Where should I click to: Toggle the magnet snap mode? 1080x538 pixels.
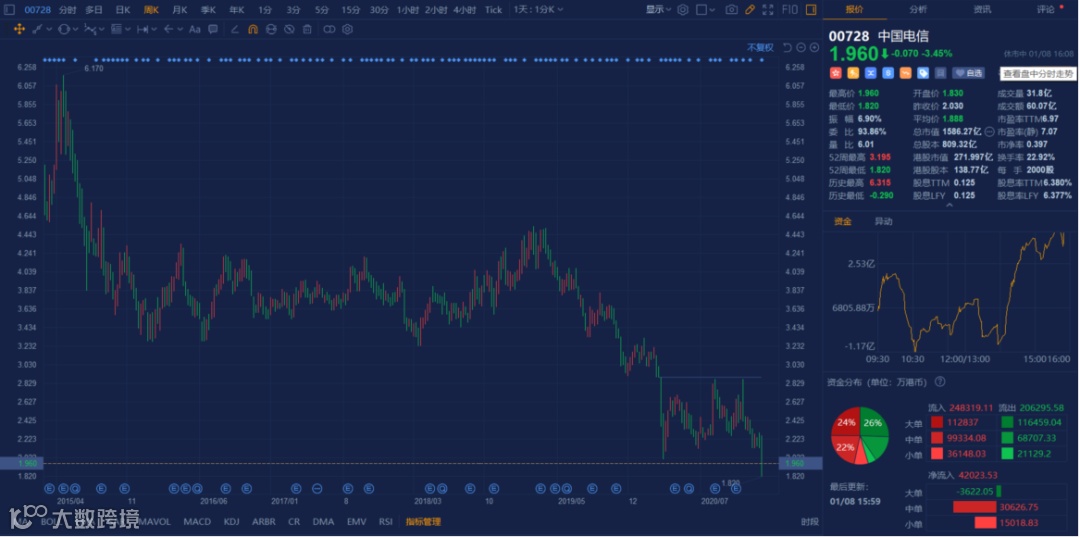[253, 30]
